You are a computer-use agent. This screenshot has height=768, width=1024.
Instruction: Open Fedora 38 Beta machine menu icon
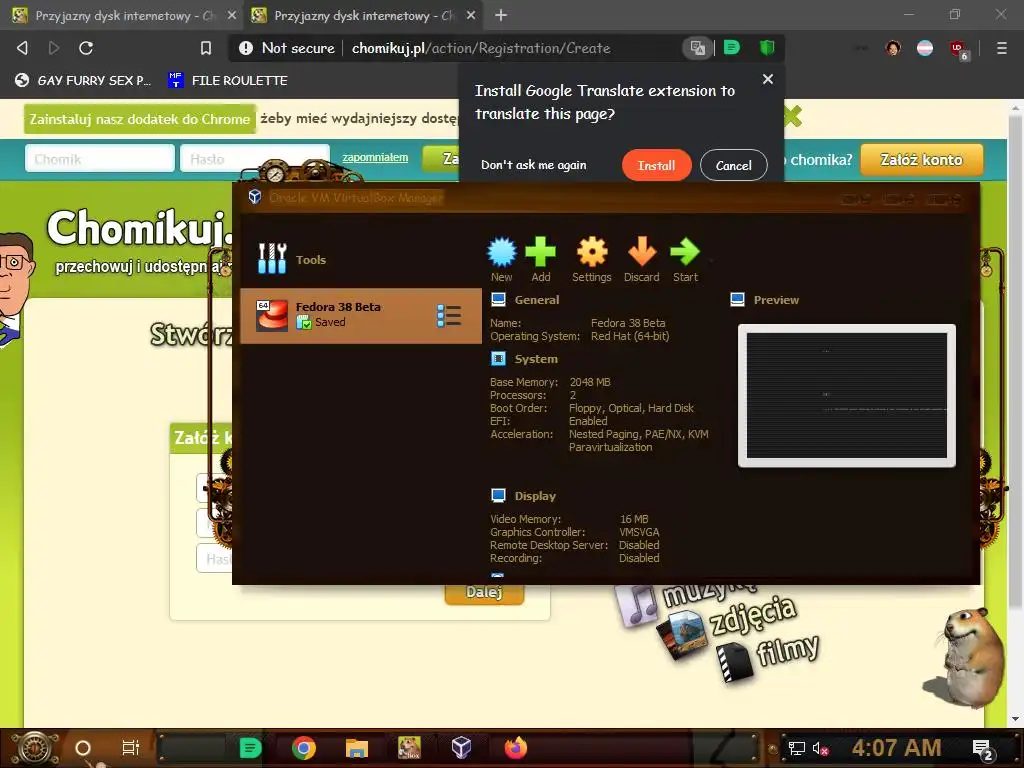click(x=449, y=315)
